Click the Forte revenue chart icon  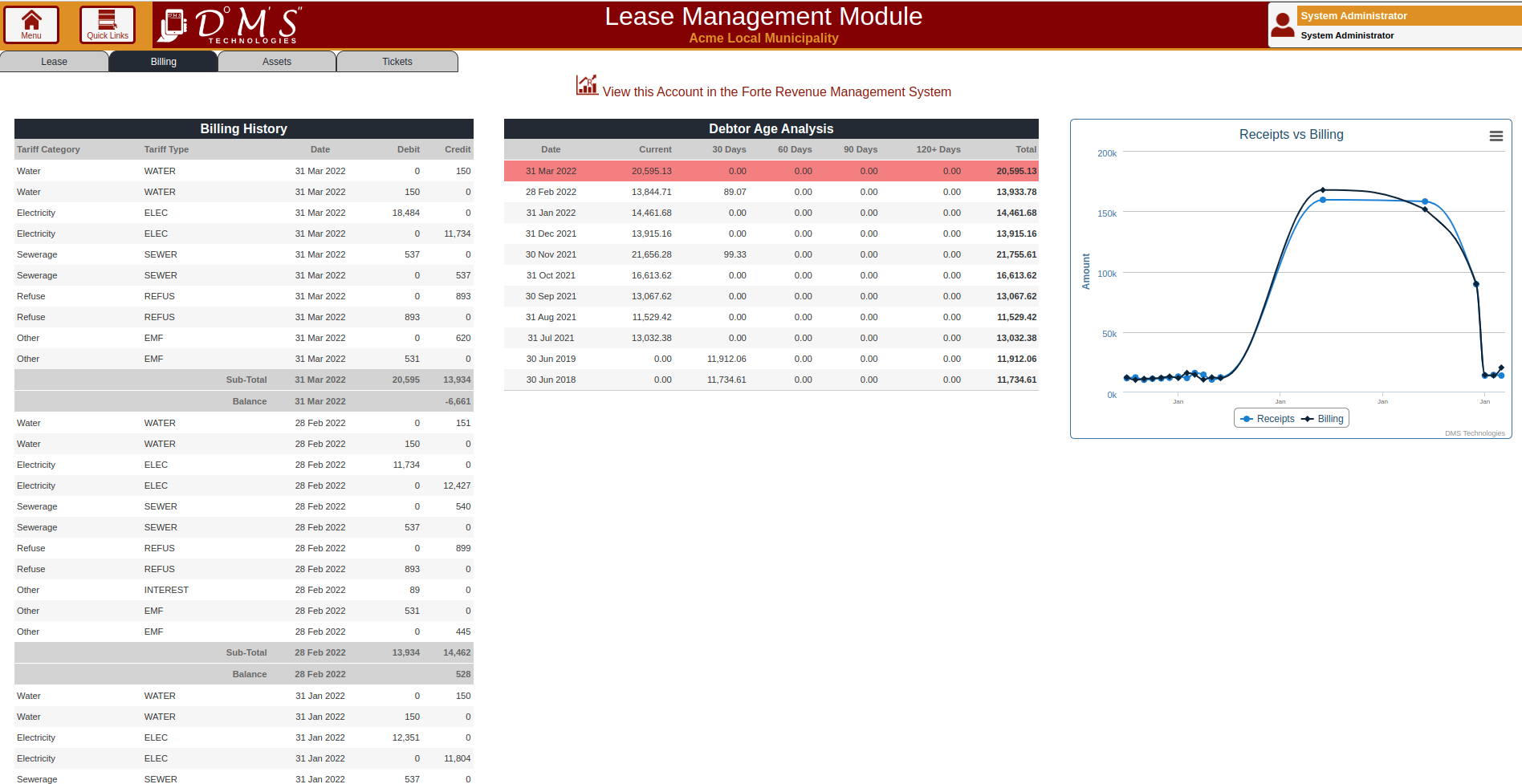587,85
